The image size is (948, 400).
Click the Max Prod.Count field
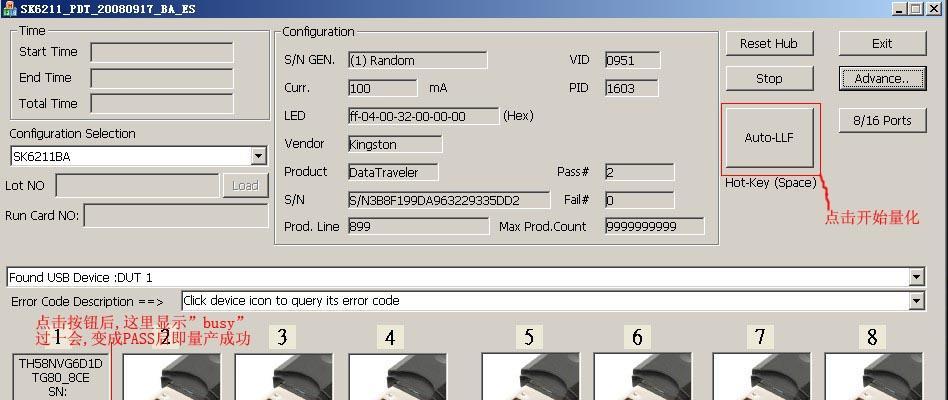(x=655, y=227)
